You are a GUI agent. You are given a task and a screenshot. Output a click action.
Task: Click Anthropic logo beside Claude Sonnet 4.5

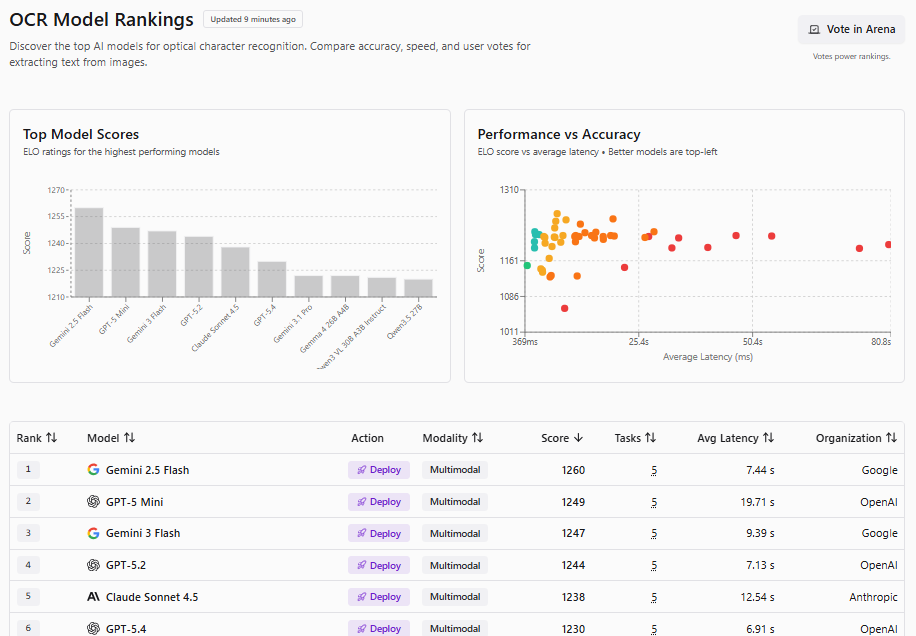(93, 597)
